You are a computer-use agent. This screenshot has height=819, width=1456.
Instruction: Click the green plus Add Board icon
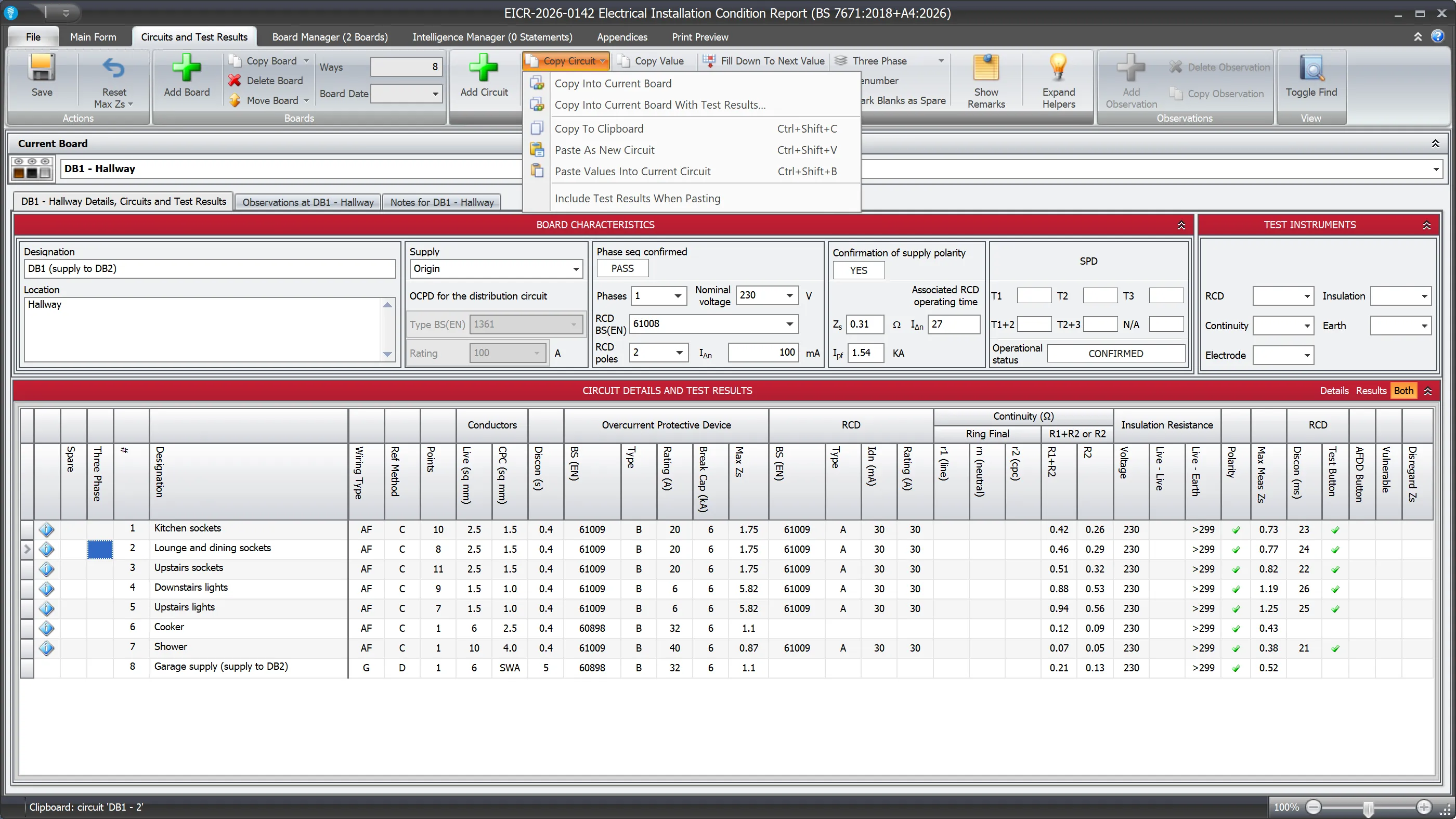[187, 68]
